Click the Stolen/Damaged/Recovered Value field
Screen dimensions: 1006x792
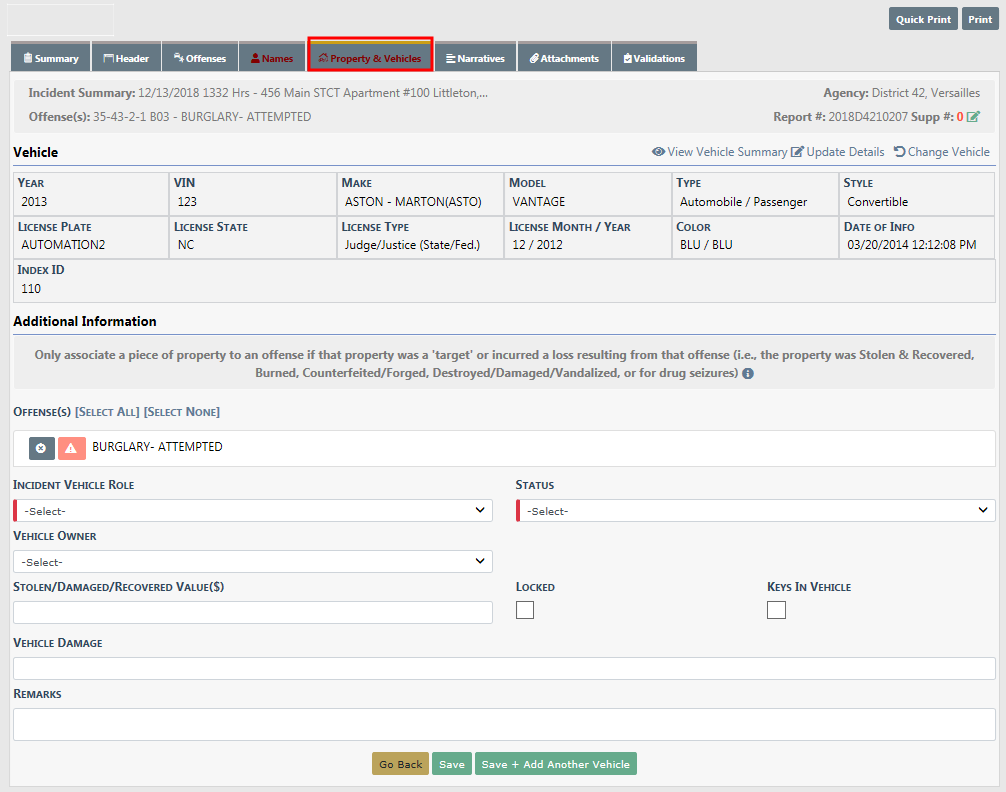[x=253, y=612]
